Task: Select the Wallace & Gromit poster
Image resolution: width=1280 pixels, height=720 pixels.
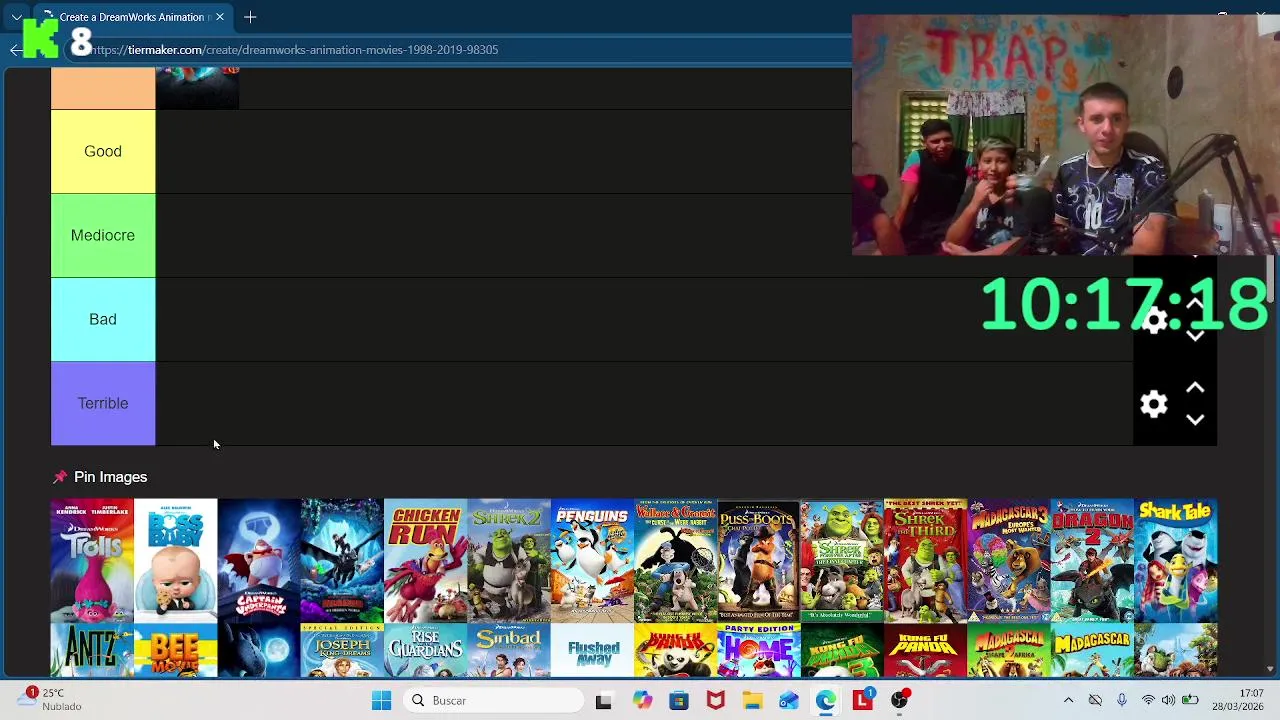Action: pyautogui.click(x=675, y=561)
